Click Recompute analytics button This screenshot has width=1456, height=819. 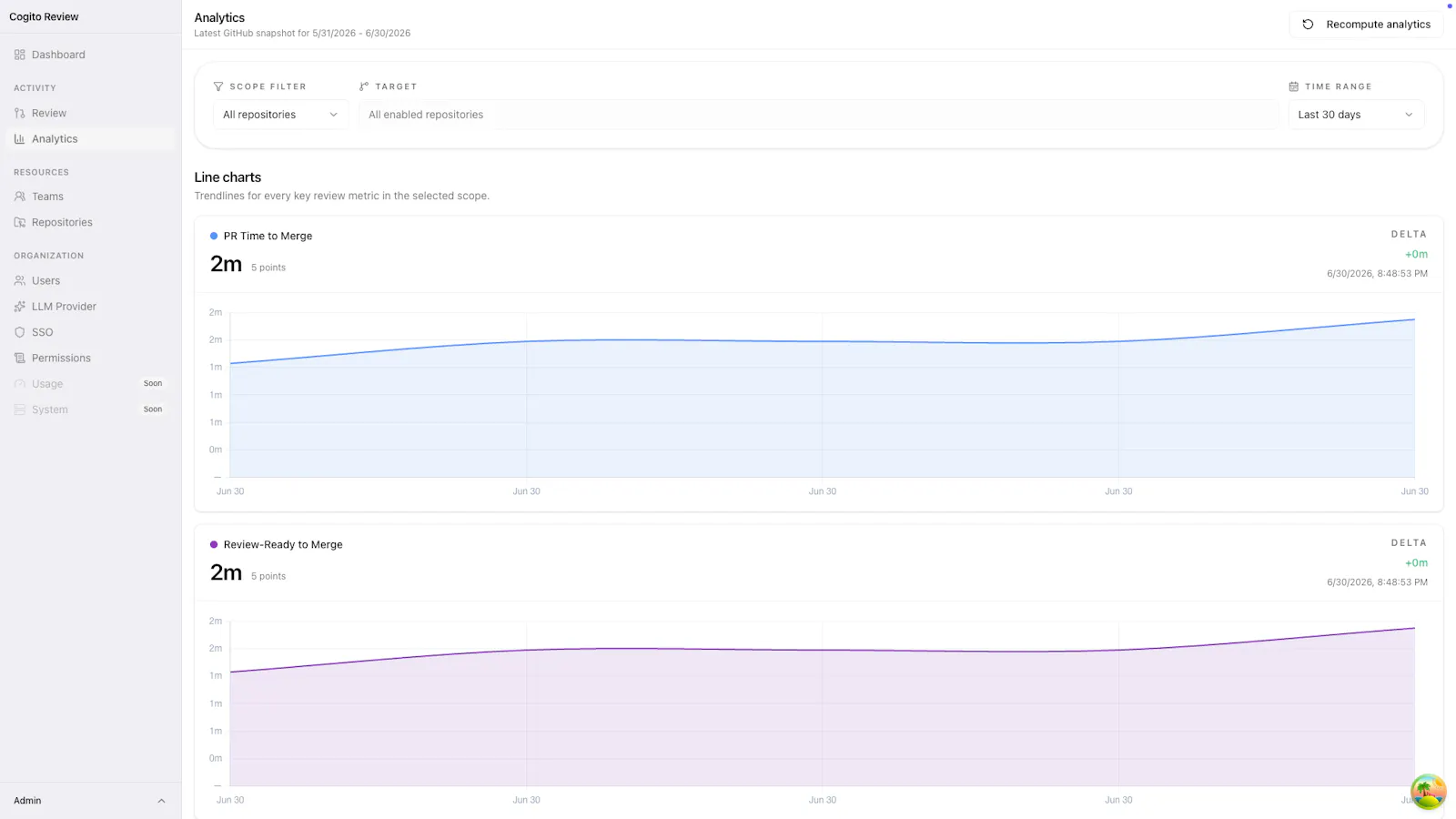pyautogui.click(x=1366, y=25)
